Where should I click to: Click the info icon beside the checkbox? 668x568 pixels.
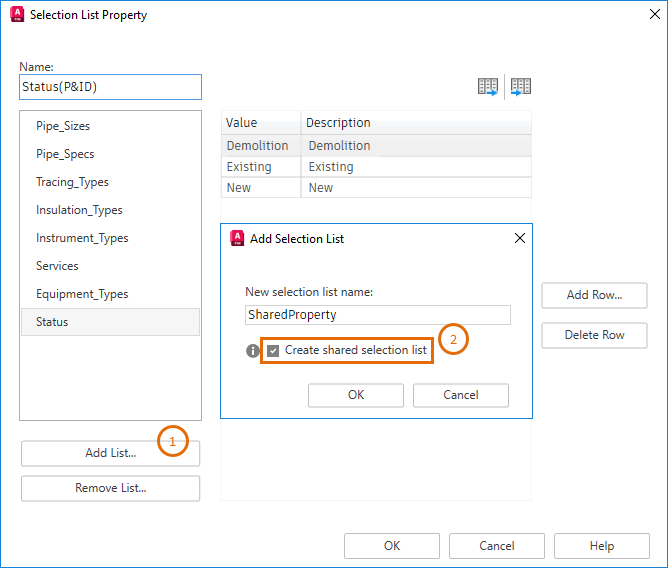pos(253,351)
